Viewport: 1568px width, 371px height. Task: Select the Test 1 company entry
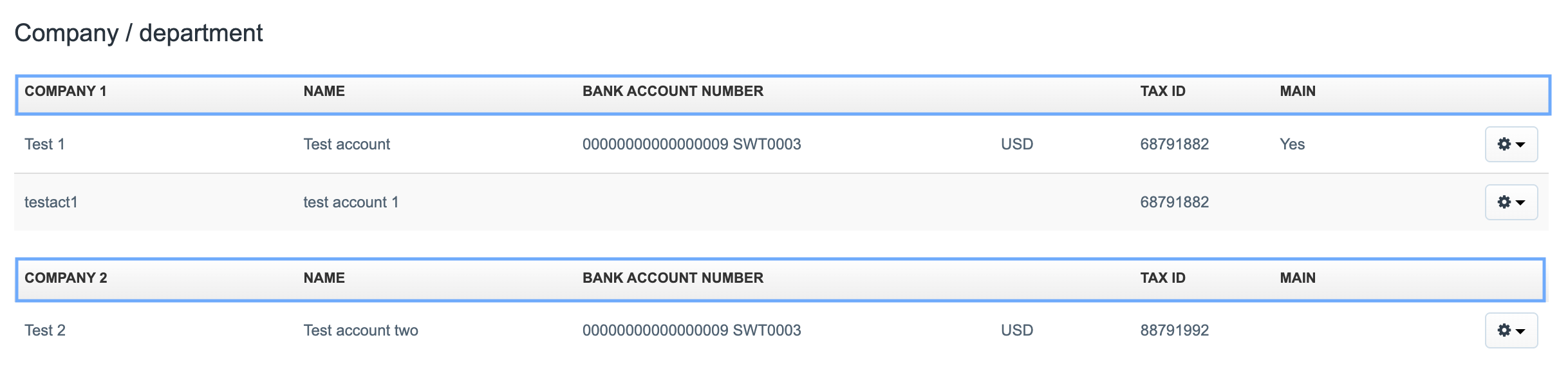click(x=44, y=144)
